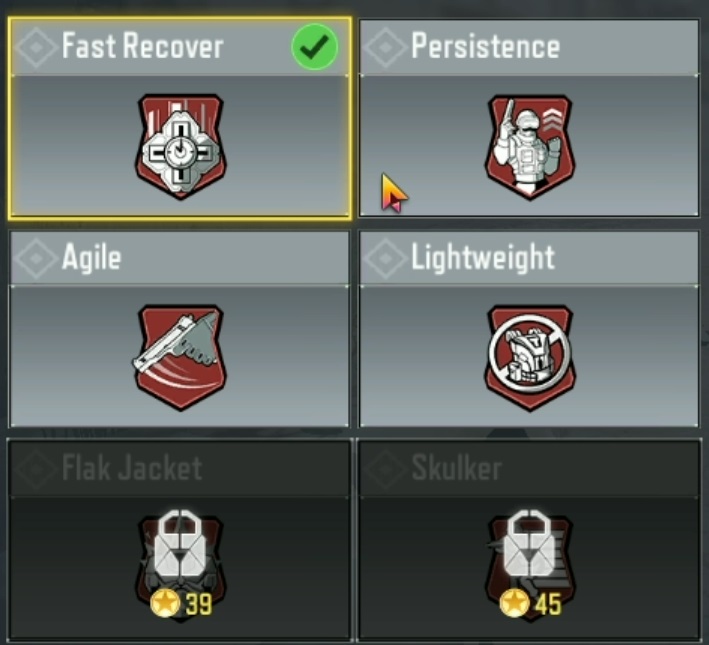The height and width of the screenshot is (645, 709).
Task: Open the Agile perk header
Action: pyautogui.click(x=180, y=258)
